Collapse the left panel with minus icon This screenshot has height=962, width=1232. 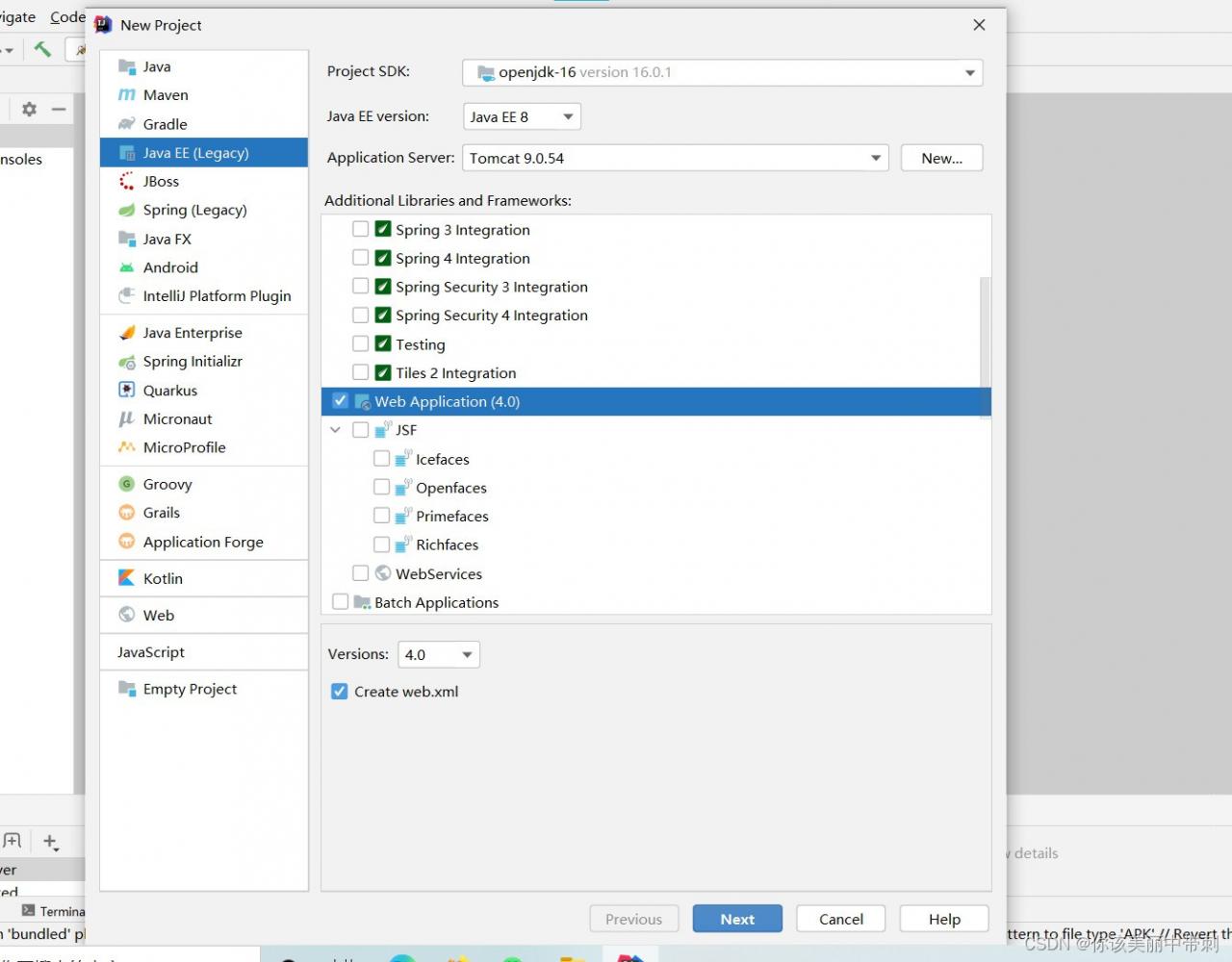[x=59, y=110]
